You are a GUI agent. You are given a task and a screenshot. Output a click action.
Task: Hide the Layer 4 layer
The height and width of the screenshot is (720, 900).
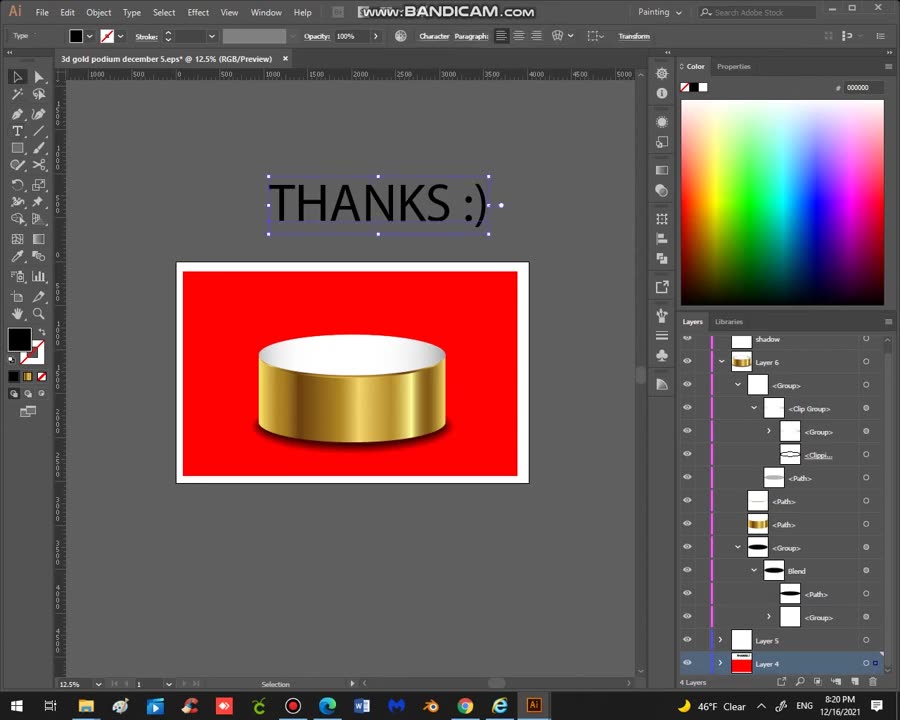(x=687, y=663)
